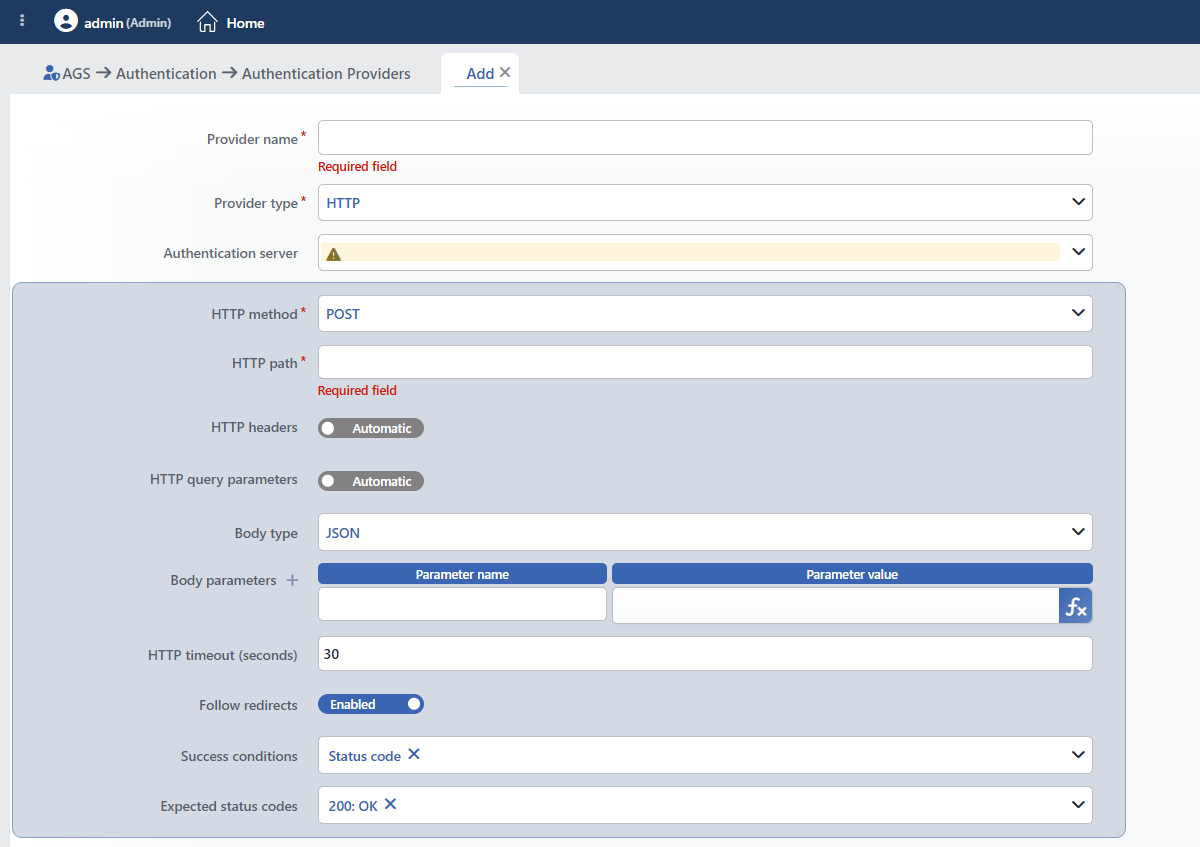This screenshot has height=847, width=1200.
Task: Click the Parameter name input box
Action: point(462,604)
